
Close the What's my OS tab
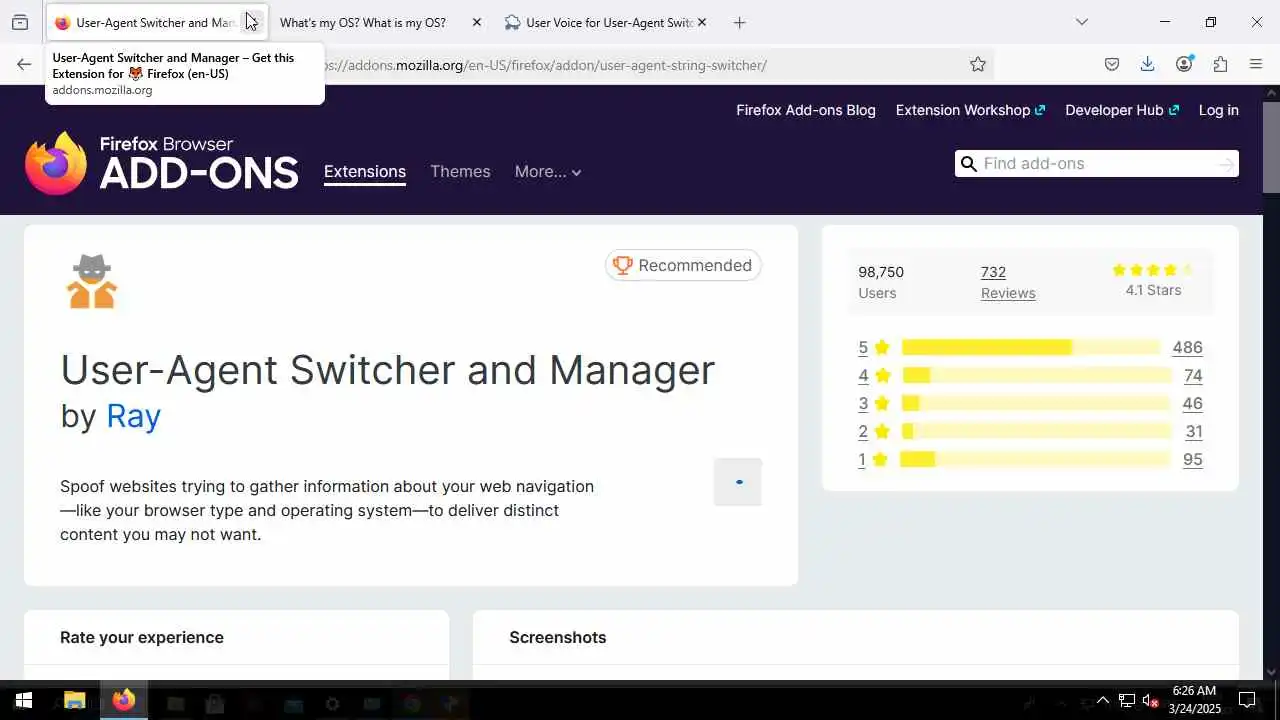pos(476,22)
